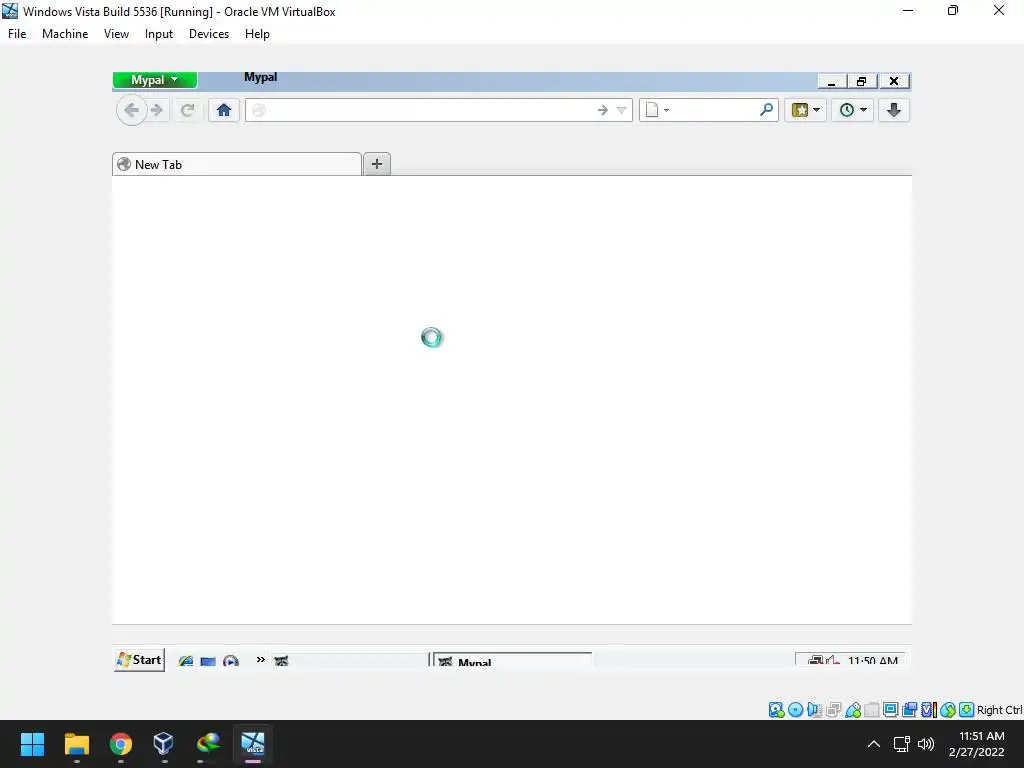This screenshot has width=1024, height=768.
Task: Go back with the browser Back arrow
Action: pos(131,110)
